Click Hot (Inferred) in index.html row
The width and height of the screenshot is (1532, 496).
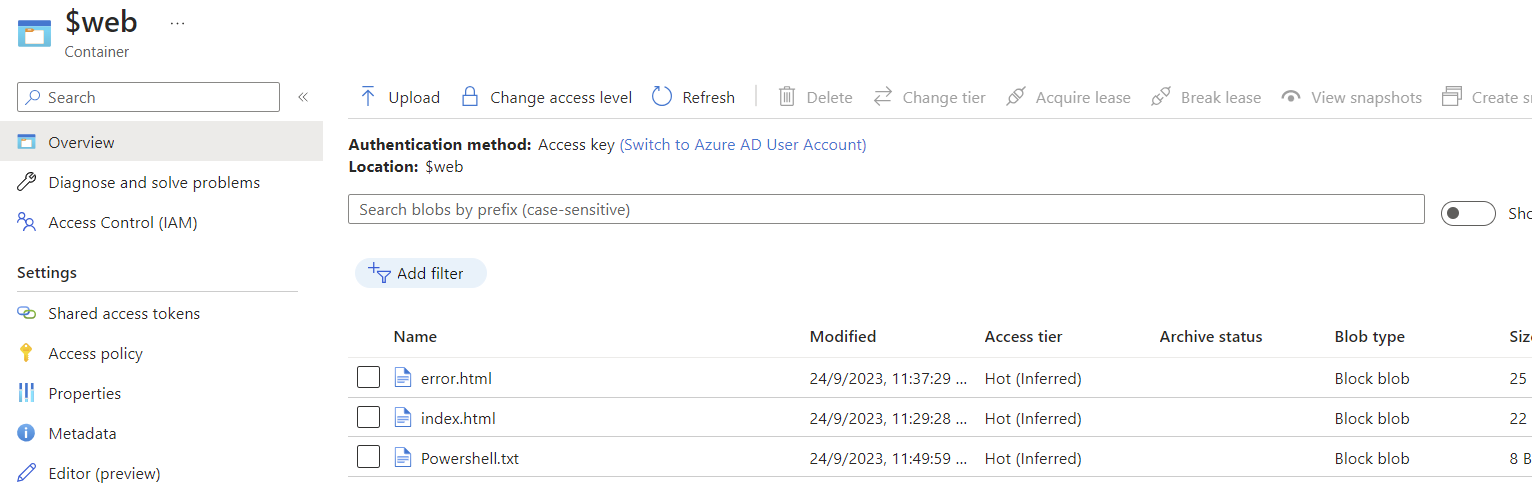click(1033, 418)
